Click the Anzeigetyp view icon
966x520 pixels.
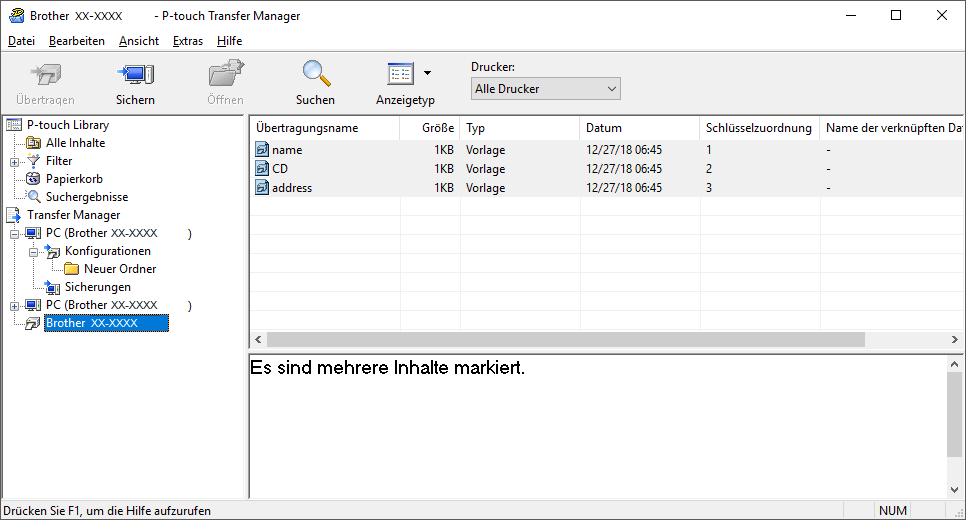coord(400,73)
